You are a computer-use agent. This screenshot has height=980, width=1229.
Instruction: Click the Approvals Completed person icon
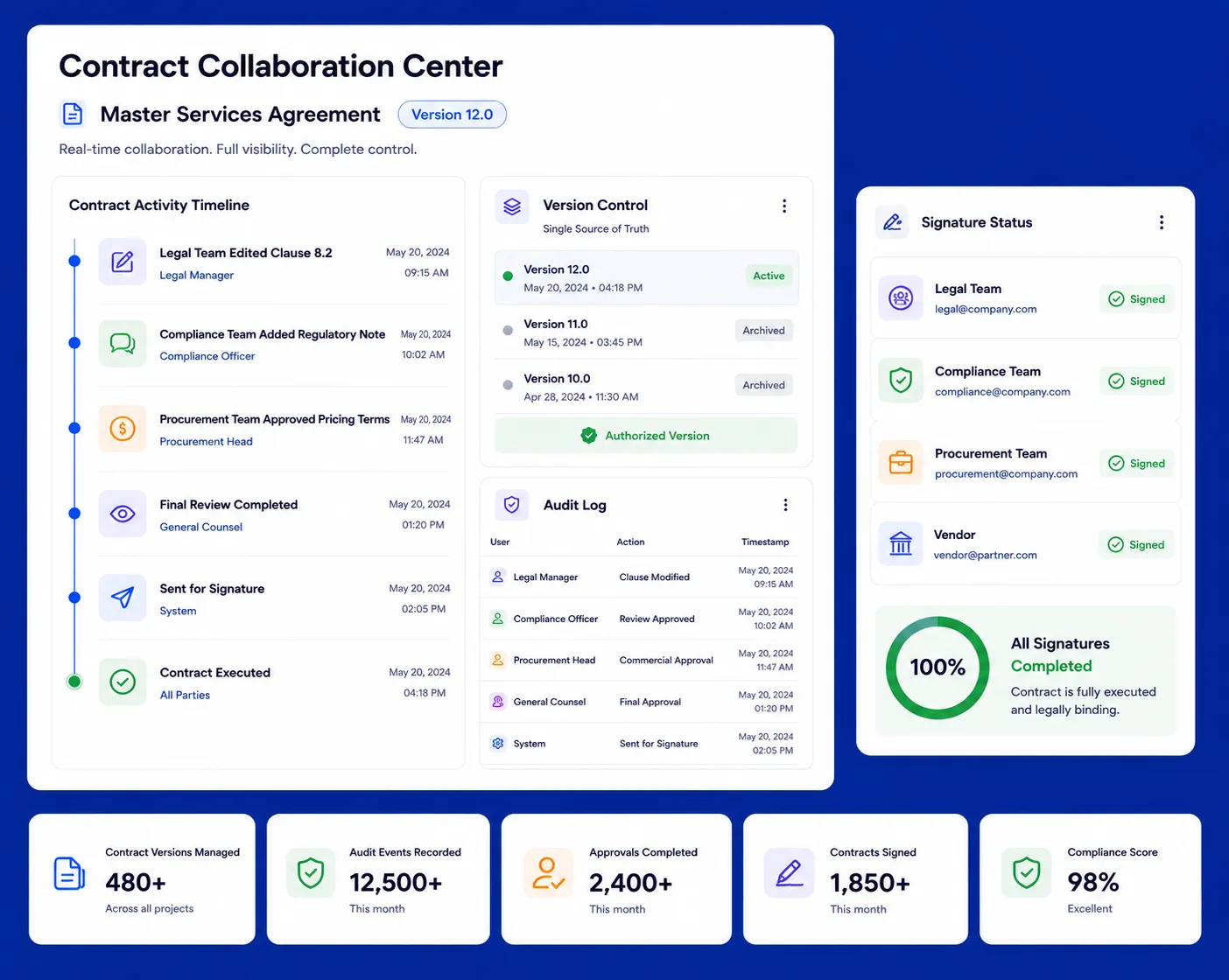548,873
